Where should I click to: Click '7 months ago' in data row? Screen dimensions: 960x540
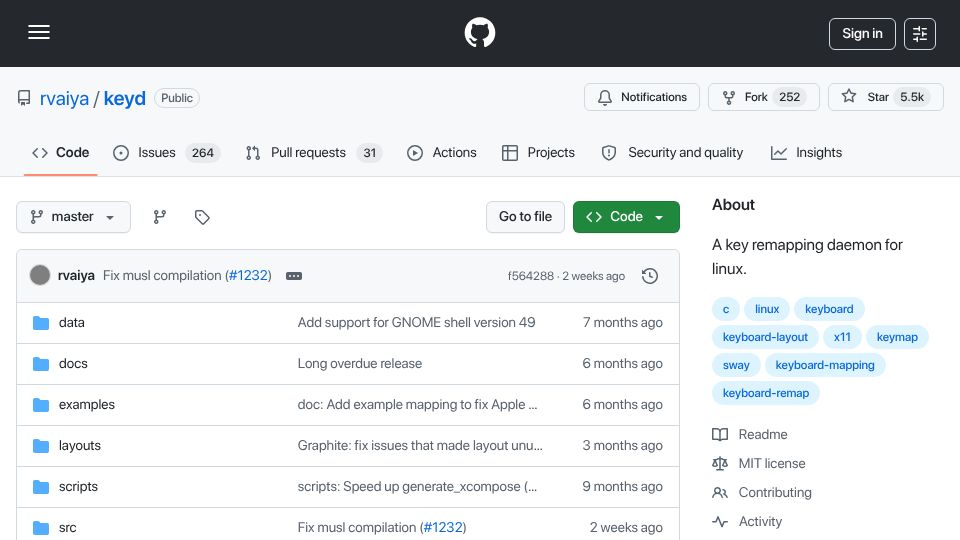click(623, 323)
